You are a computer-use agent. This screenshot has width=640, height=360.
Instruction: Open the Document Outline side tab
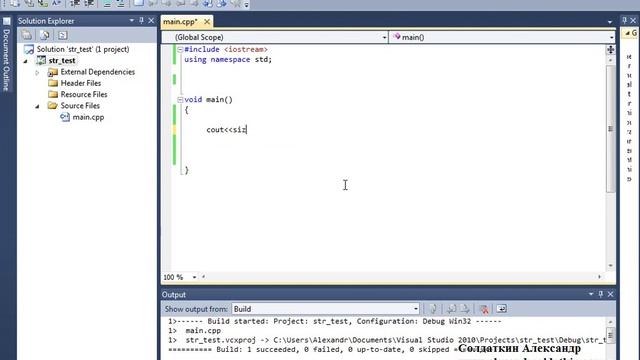[6, 55]
